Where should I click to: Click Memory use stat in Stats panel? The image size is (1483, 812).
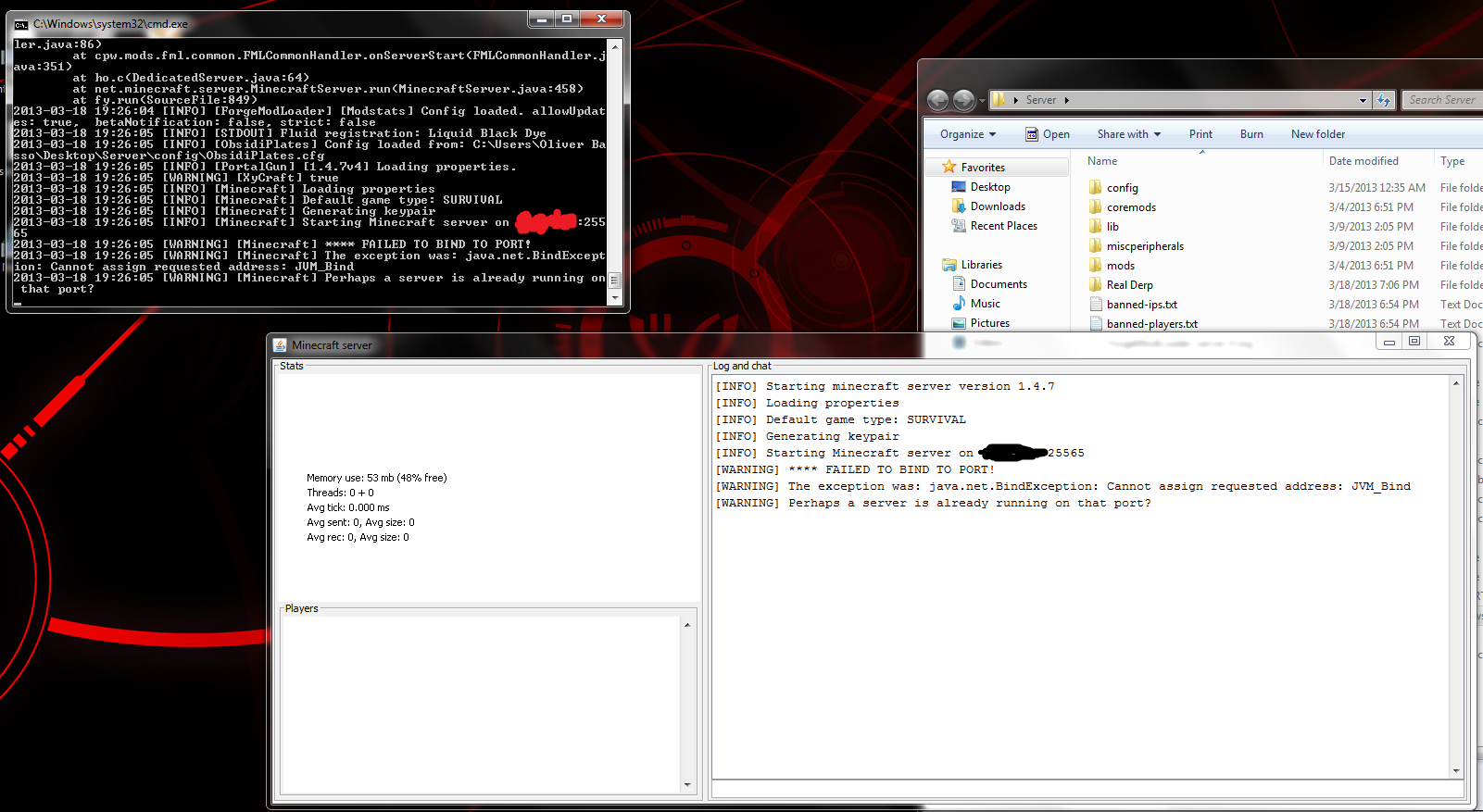pyautogui.click(x=377, y=478)
